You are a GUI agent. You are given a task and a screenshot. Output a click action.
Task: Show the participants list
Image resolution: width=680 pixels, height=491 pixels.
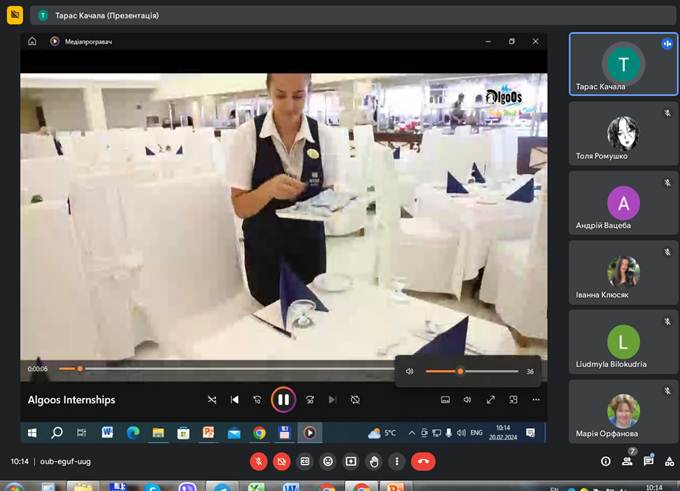627,461
